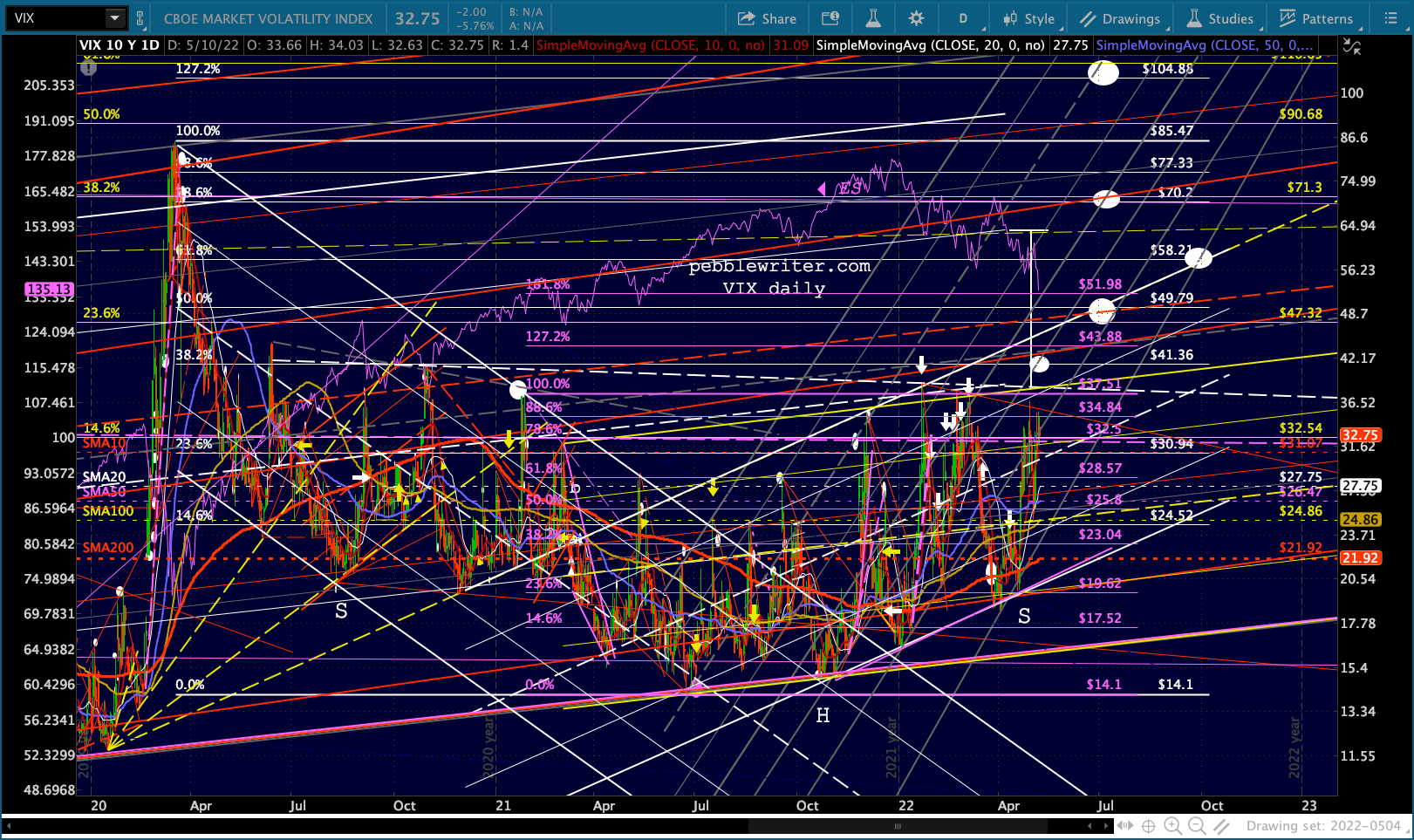The width and height of the screenshot is (1414, 840).
Task: Click the magenta $17.52 level label
Action: click(x=1100, y=618)
